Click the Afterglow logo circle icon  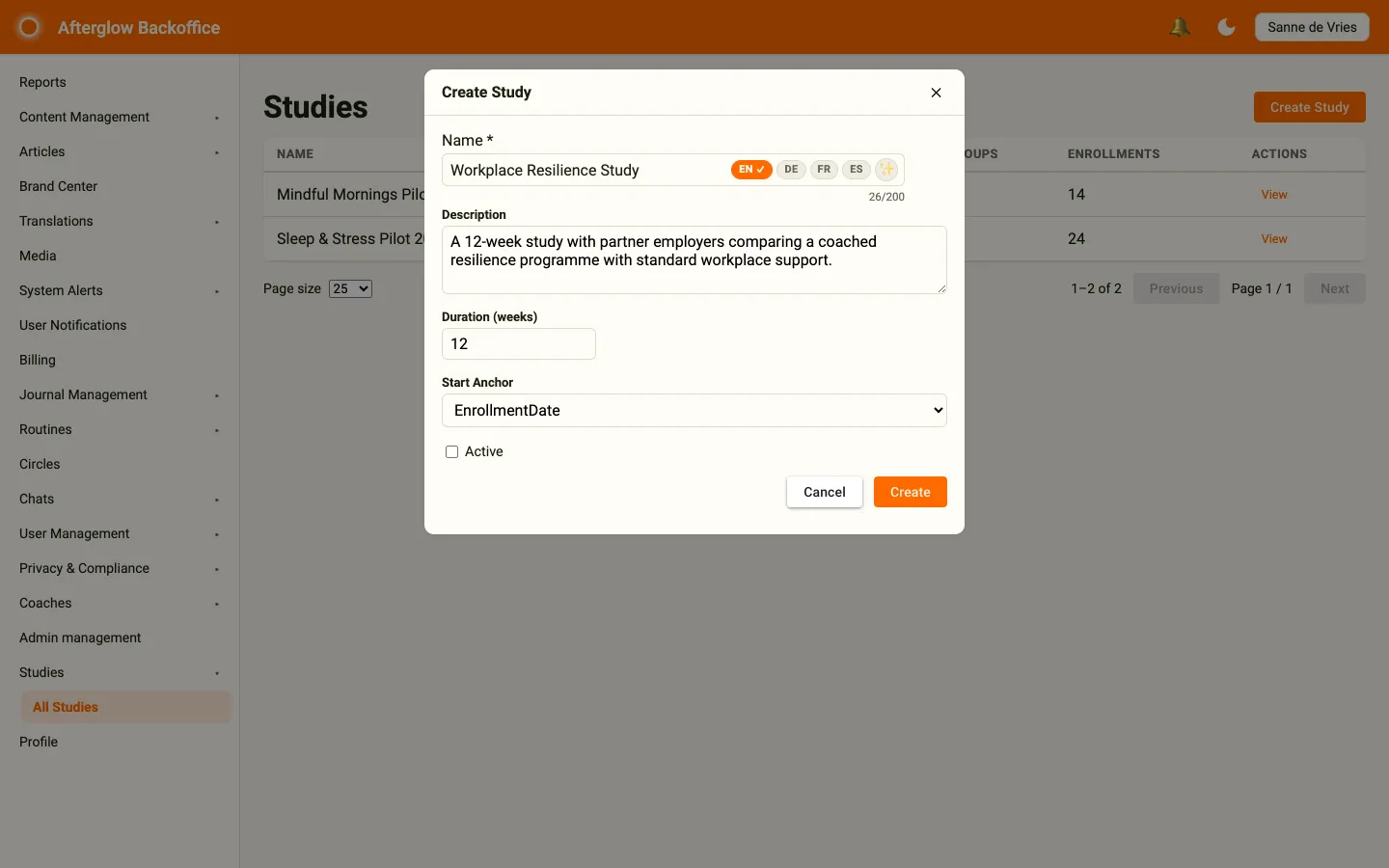coord(29,27)
